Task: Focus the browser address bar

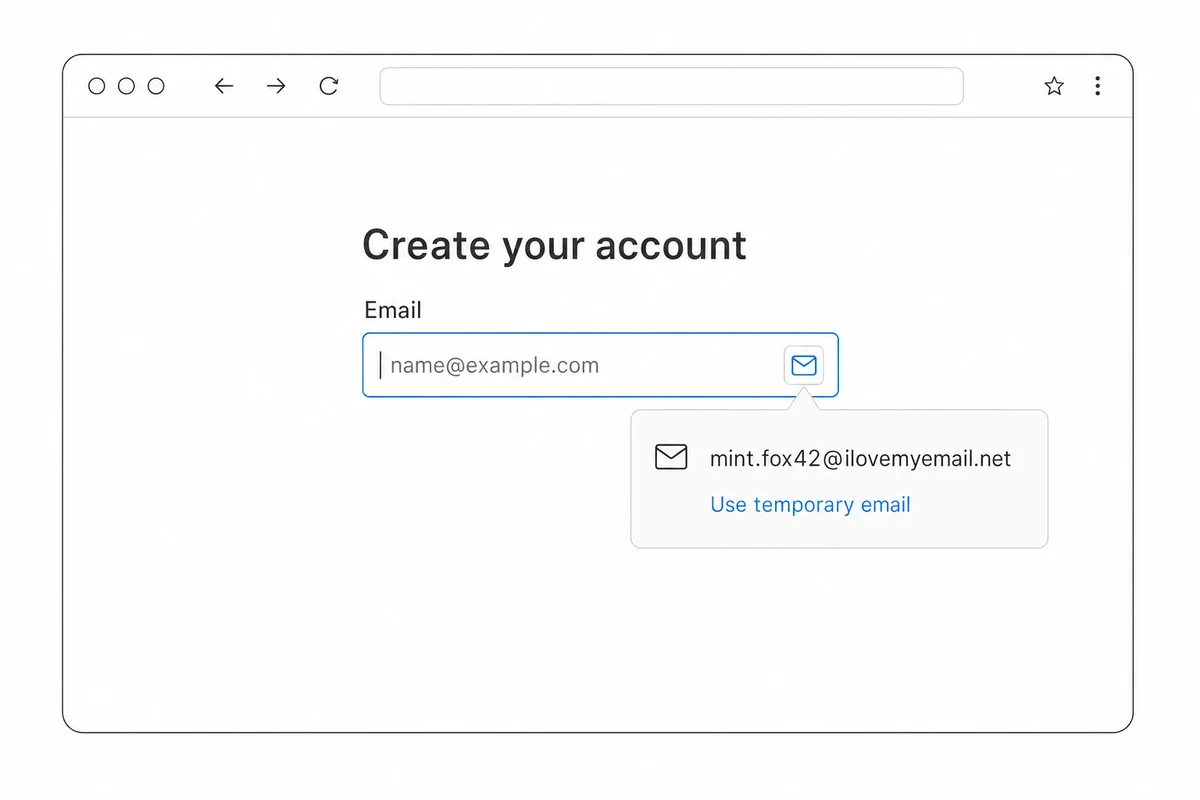Action: click(671, 86)
